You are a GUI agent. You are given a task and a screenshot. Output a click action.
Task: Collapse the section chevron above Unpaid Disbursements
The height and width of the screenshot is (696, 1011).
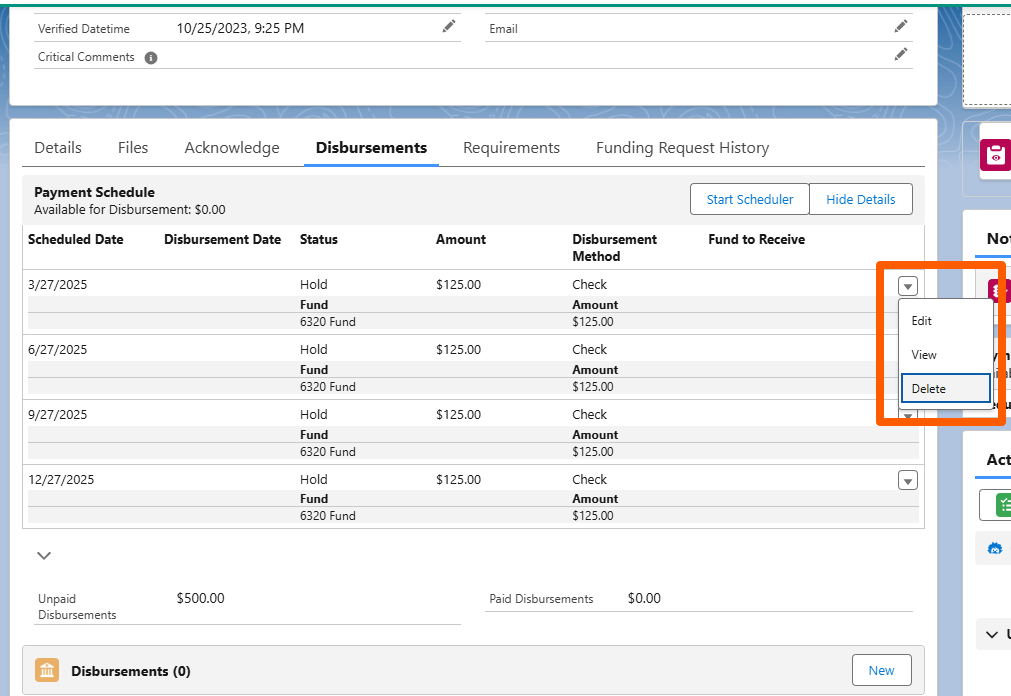click(x=44, y=555)
